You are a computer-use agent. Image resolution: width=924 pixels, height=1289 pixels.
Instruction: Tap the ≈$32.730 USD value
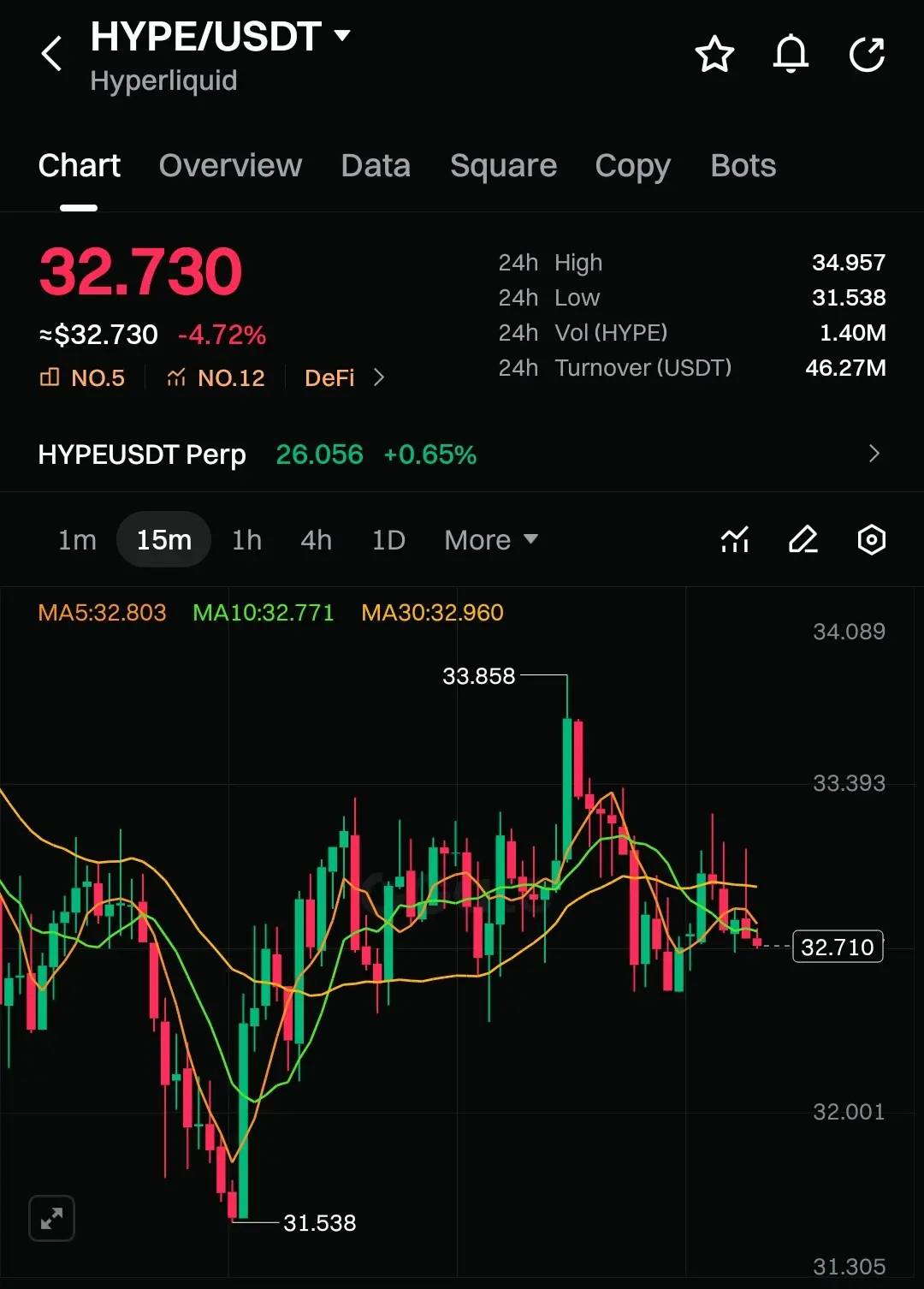tap(98, 335)
